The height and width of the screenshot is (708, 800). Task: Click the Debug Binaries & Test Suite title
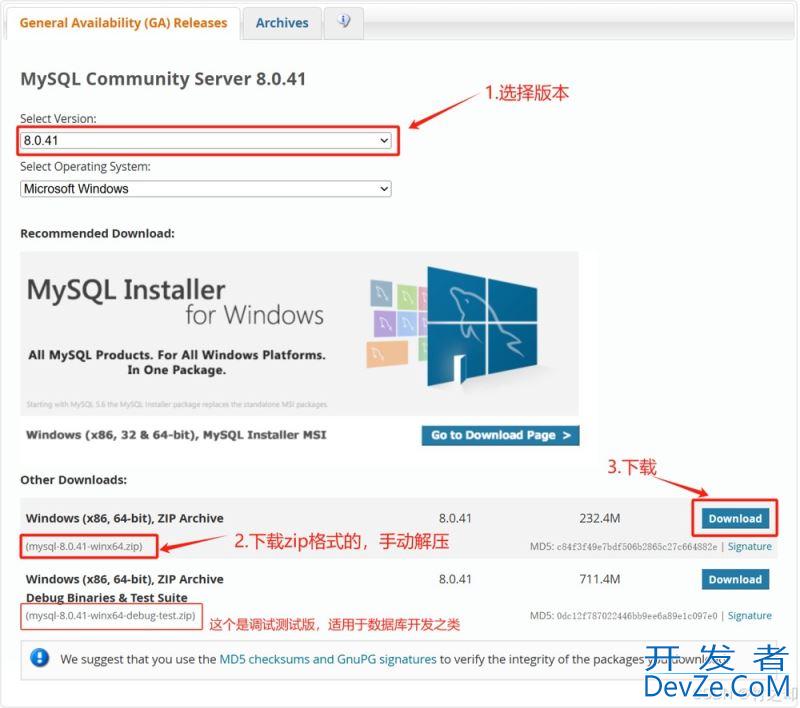tap(107, 597)
